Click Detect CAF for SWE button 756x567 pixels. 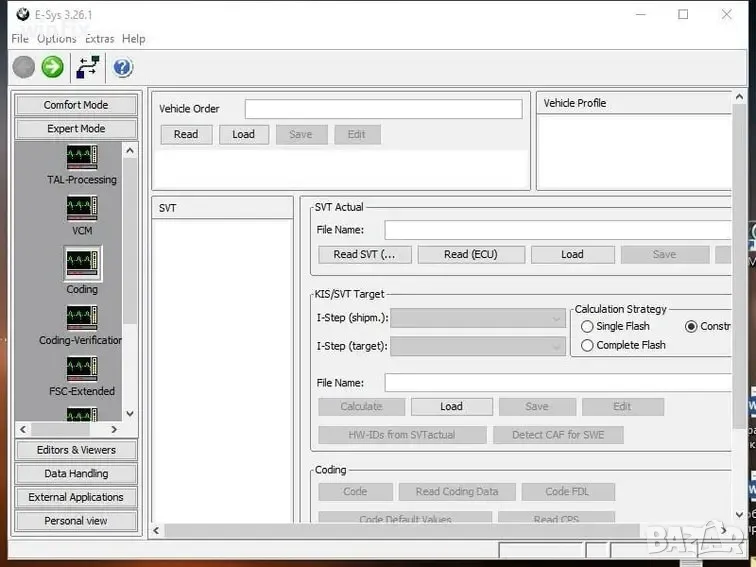tap(558, 435)
